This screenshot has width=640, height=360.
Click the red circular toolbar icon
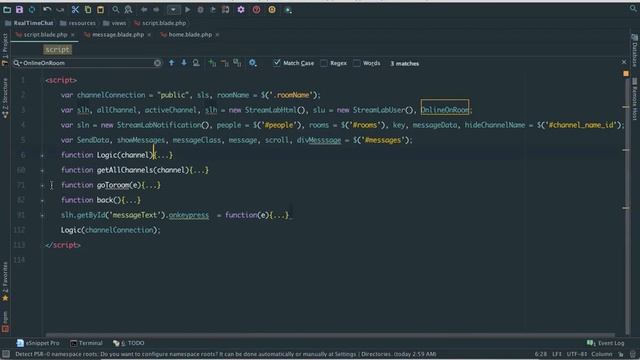[256, 9]
